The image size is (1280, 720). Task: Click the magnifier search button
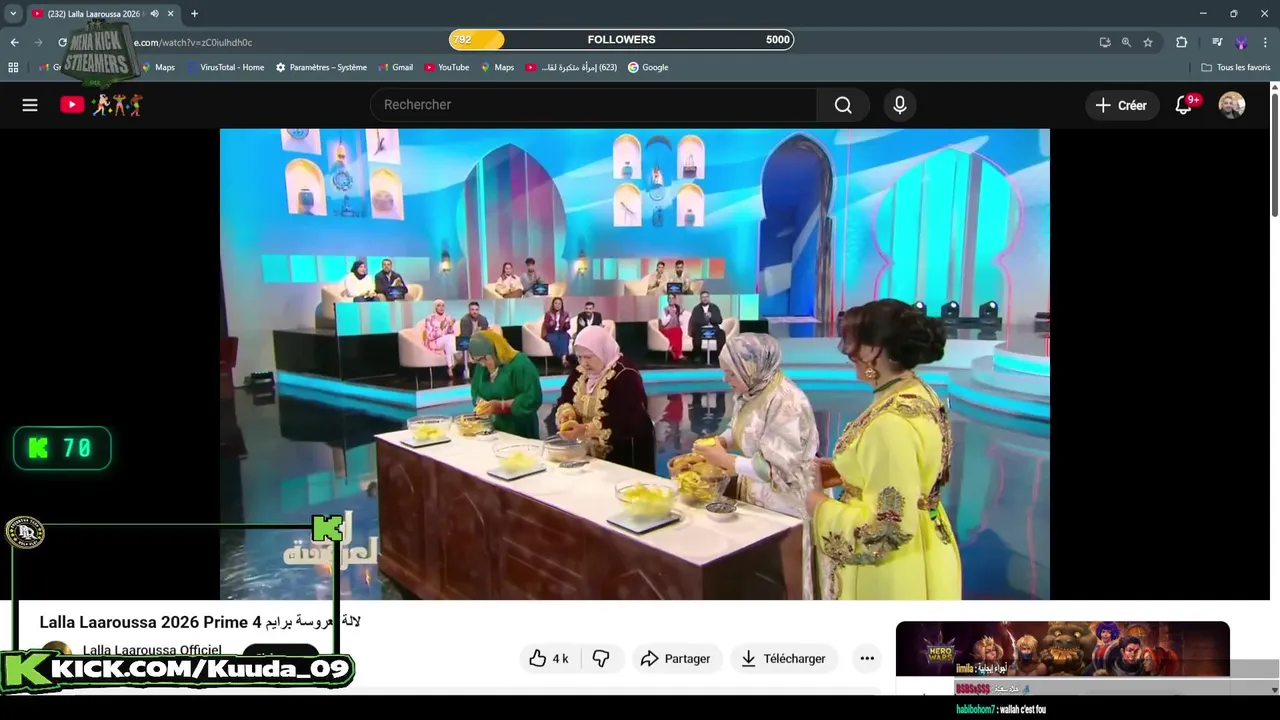click(x=843, y=105)
